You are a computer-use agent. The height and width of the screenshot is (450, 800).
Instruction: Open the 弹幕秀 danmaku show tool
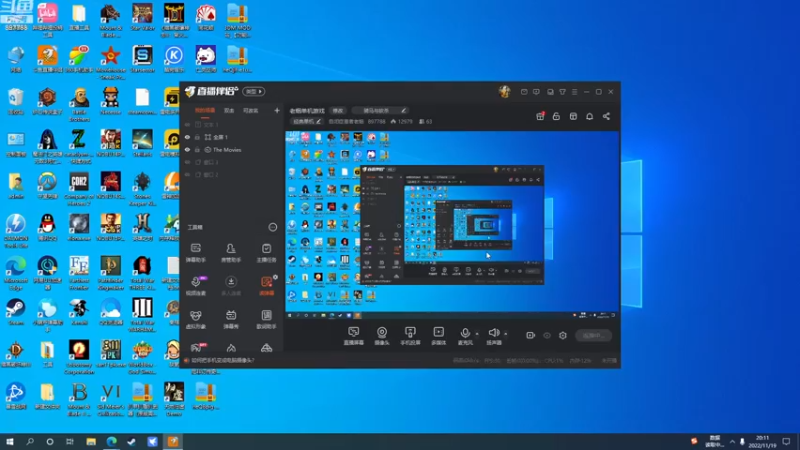[x=231, y=319]
